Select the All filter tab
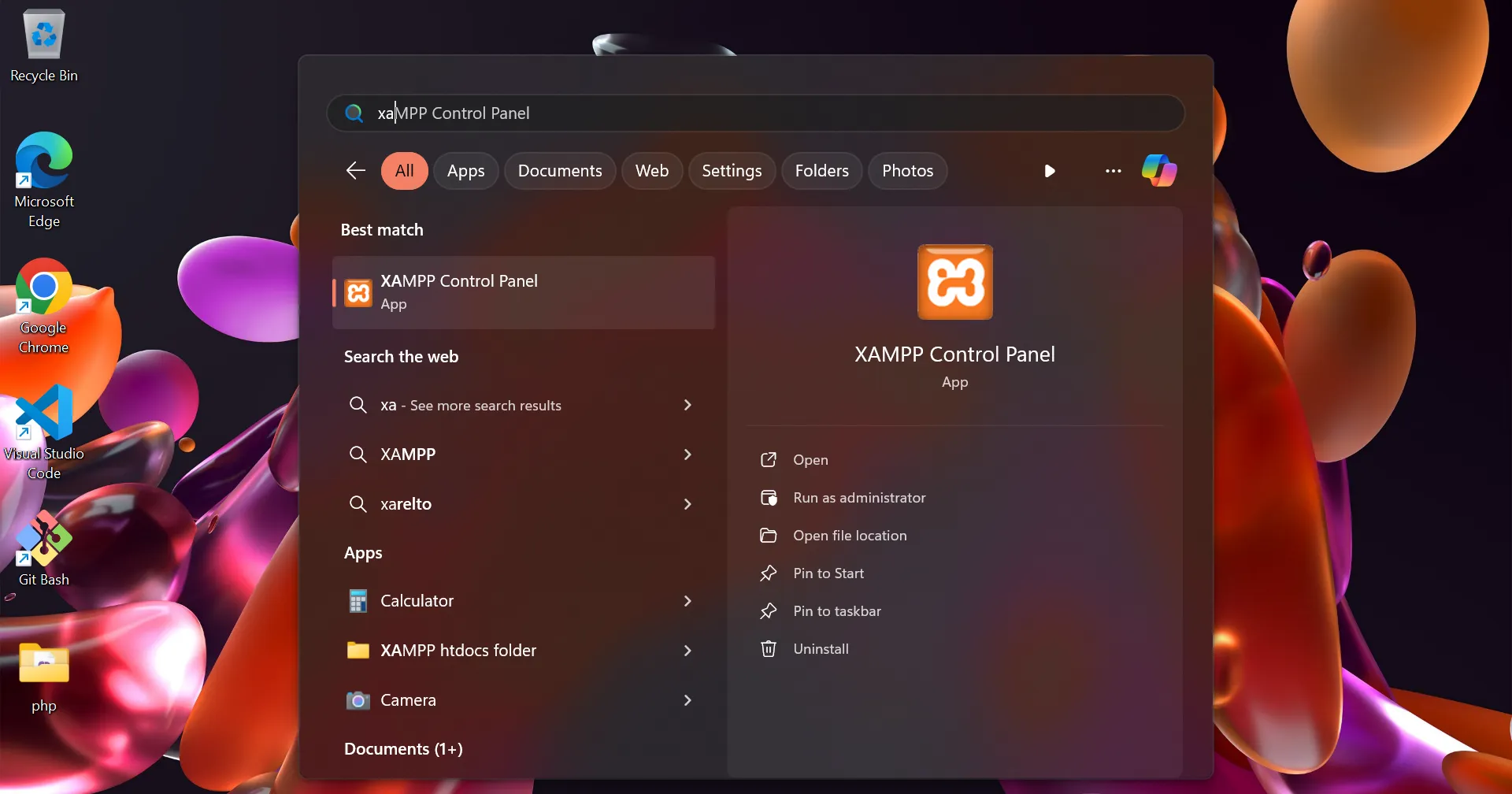 405,171
